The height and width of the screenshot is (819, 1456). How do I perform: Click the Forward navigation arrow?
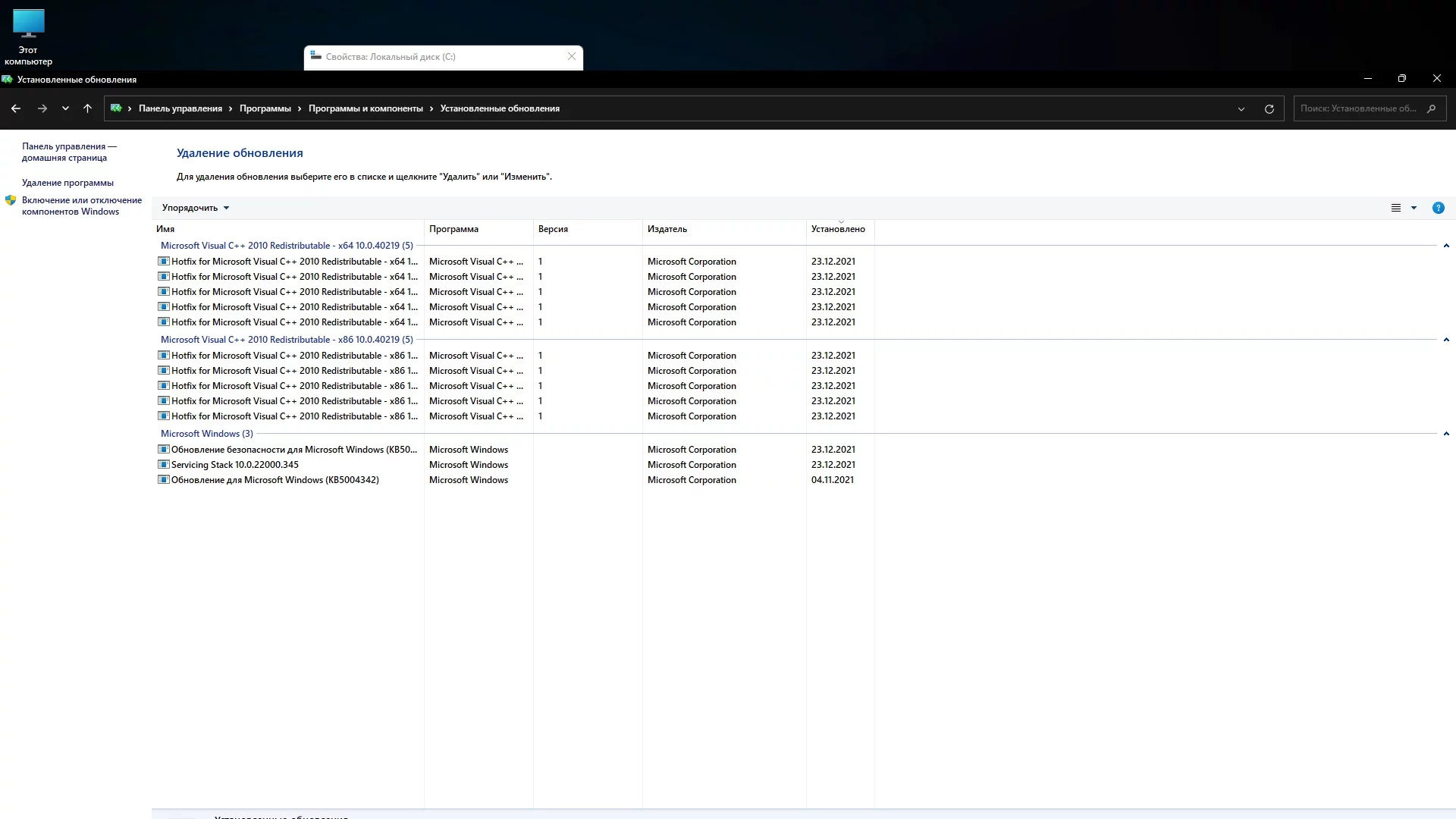click(42, 108)
